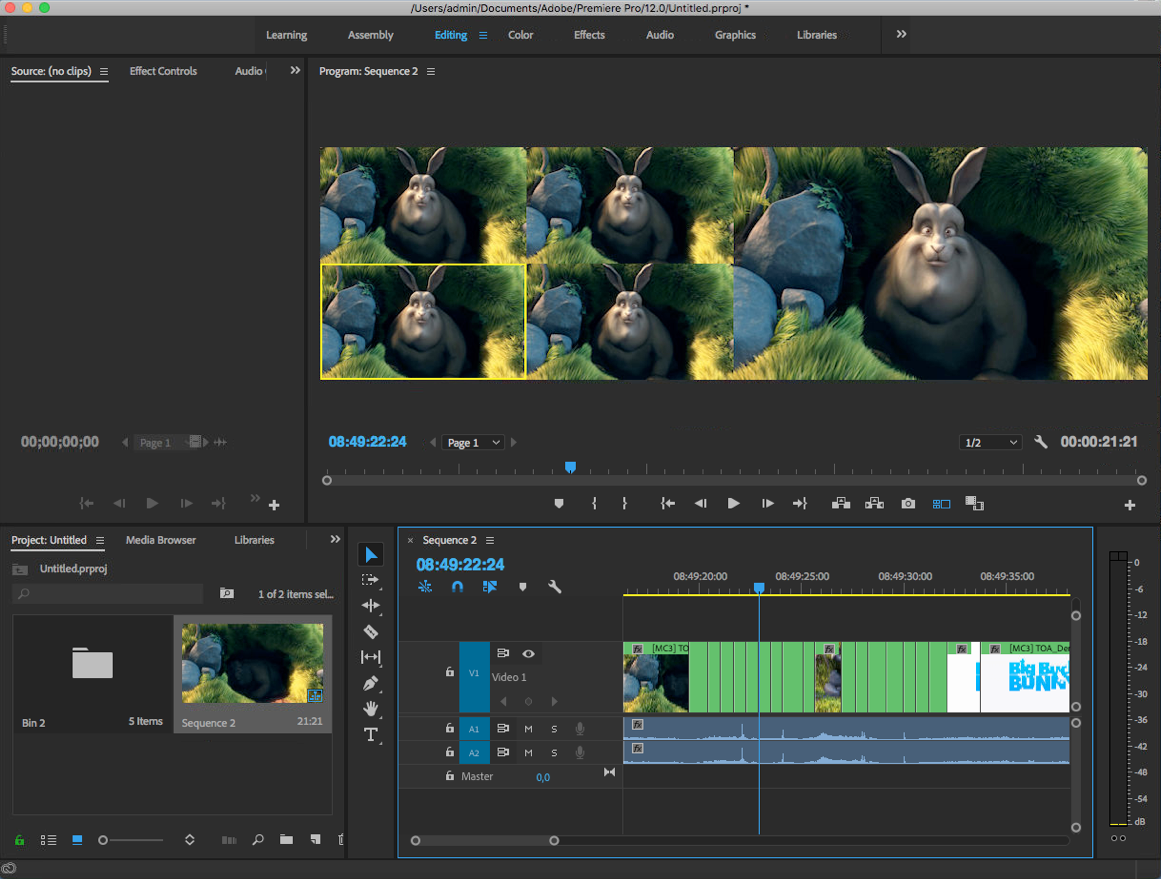The image size is (1161, 879).
Task: Click timeline horizontal zoom scroll bar
Action: [x=485, y=840]
